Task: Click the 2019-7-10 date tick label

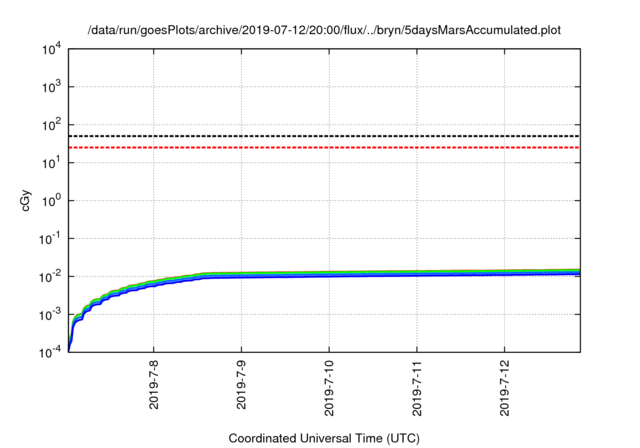Action: tap(329, 388)
